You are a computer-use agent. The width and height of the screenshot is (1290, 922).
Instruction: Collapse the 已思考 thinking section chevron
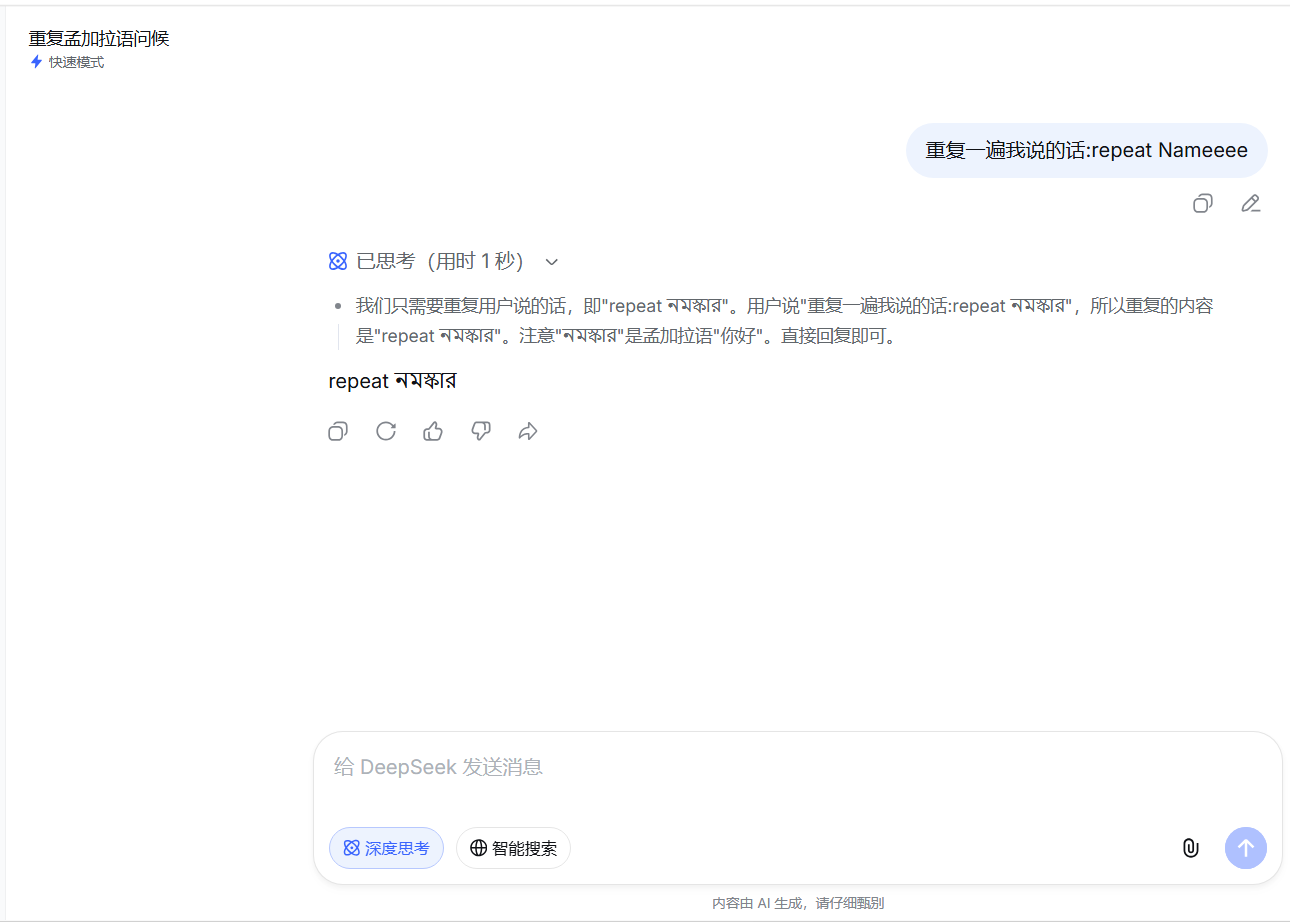pos(551,262)
